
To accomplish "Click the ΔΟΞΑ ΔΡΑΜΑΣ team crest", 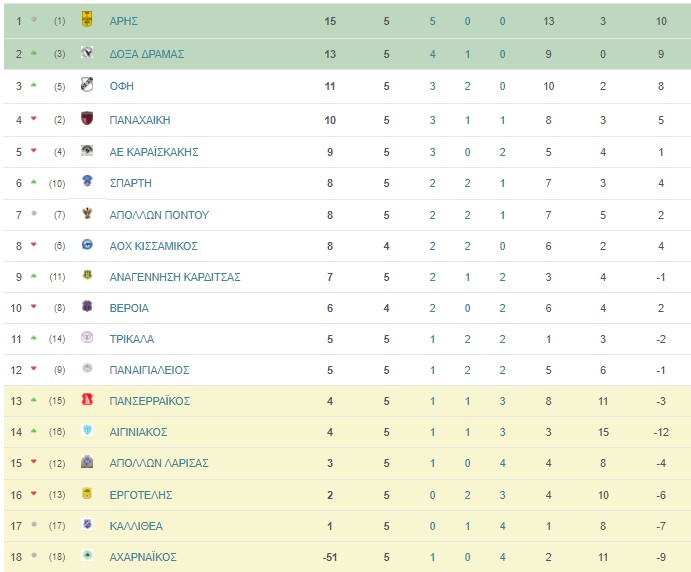I will (87, 52).
